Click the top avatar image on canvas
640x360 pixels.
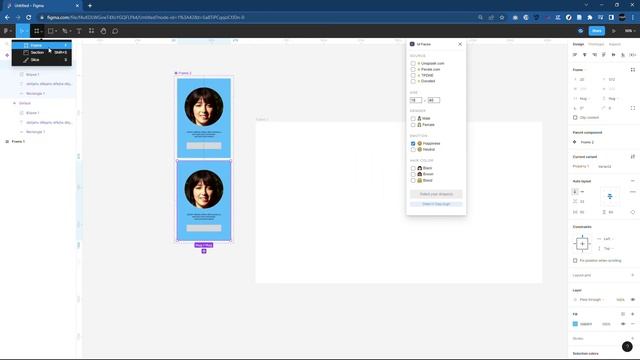point(204,107)
